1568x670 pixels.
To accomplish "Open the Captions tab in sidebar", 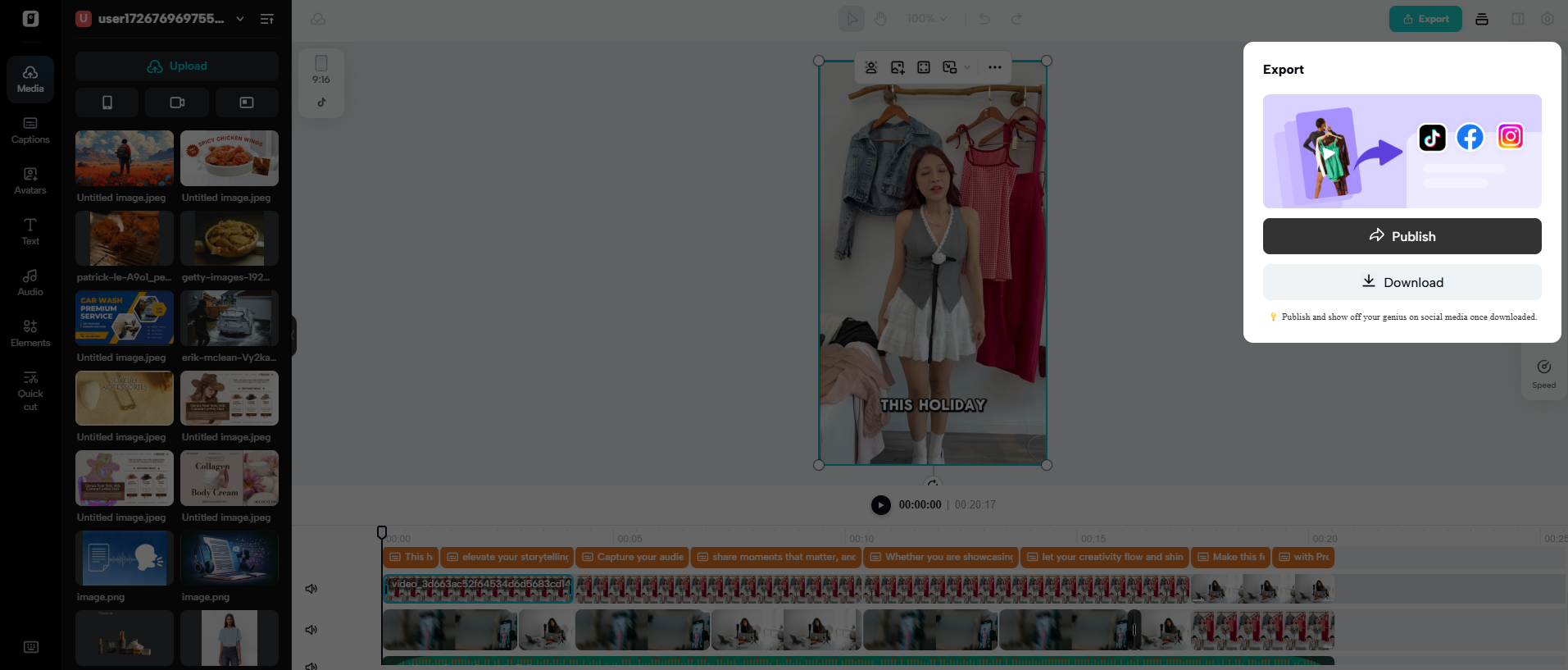I will click(x=30, y=130).
